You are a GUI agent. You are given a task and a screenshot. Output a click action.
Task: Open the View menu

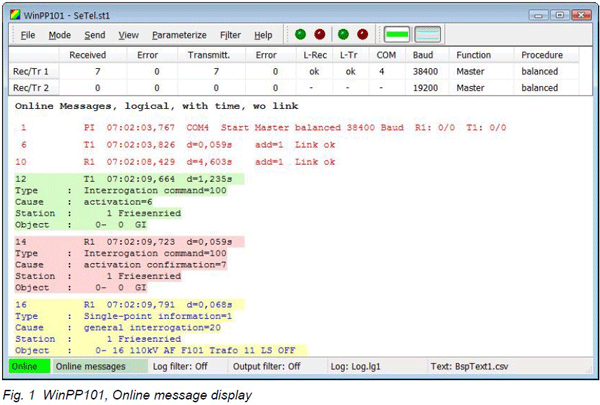click(129, 35)
